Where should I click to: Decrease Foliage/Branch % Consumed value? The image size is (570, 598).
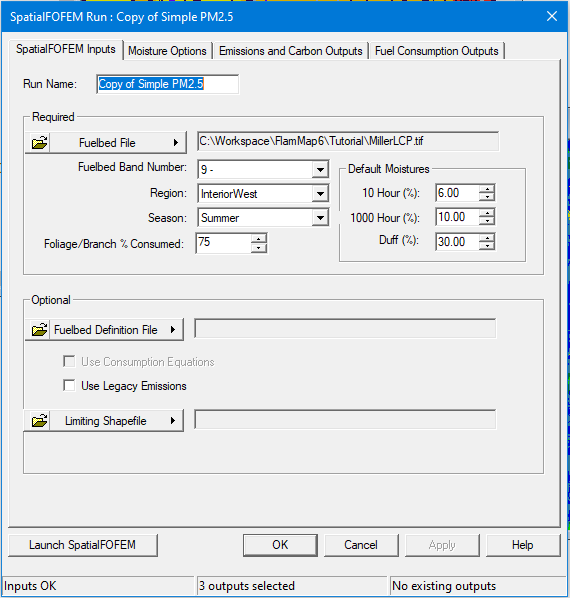[x=259, y=248]
